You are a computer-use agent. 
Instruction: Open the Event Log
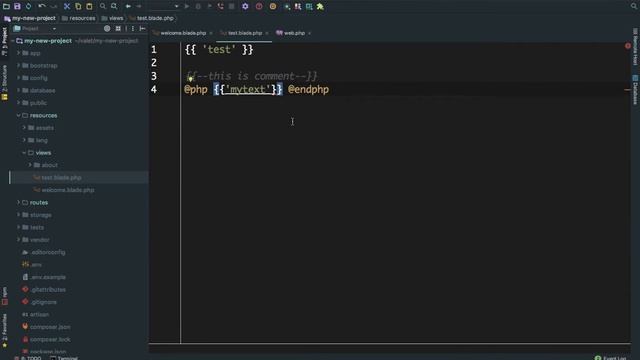coord(611,358)
